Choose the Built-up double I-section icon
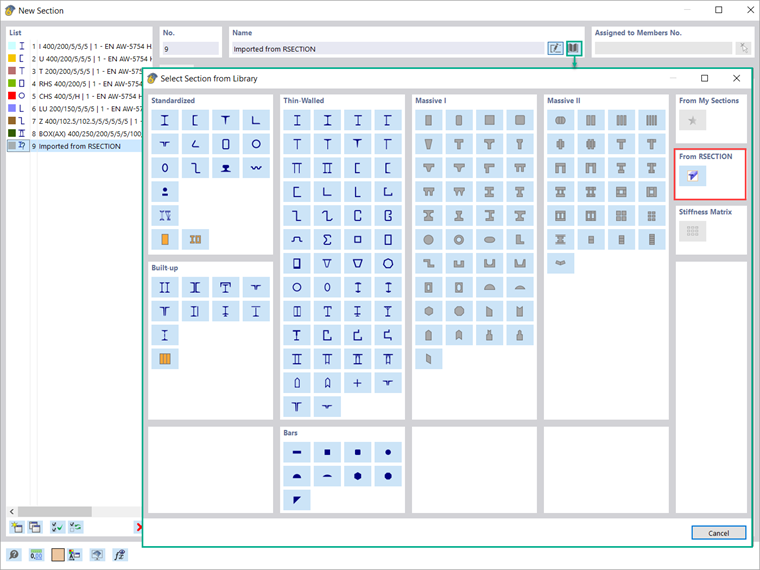 165,287
